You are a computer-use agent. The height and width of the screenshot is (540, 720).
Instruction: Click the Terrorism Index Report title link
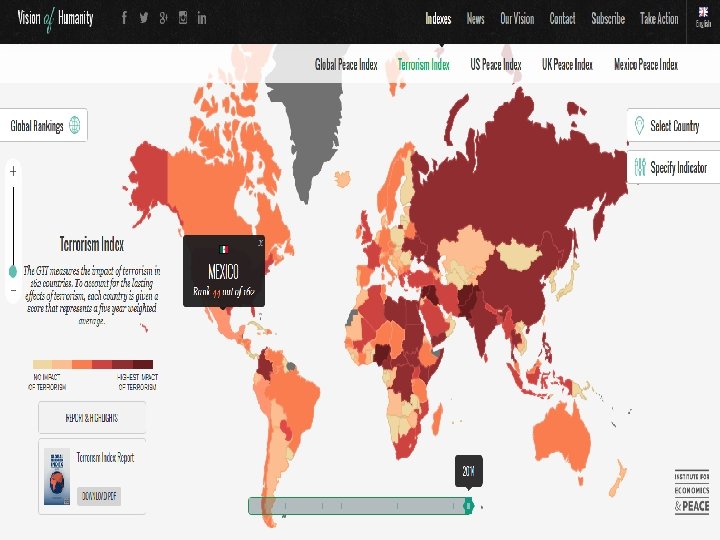tap(105, 457)
